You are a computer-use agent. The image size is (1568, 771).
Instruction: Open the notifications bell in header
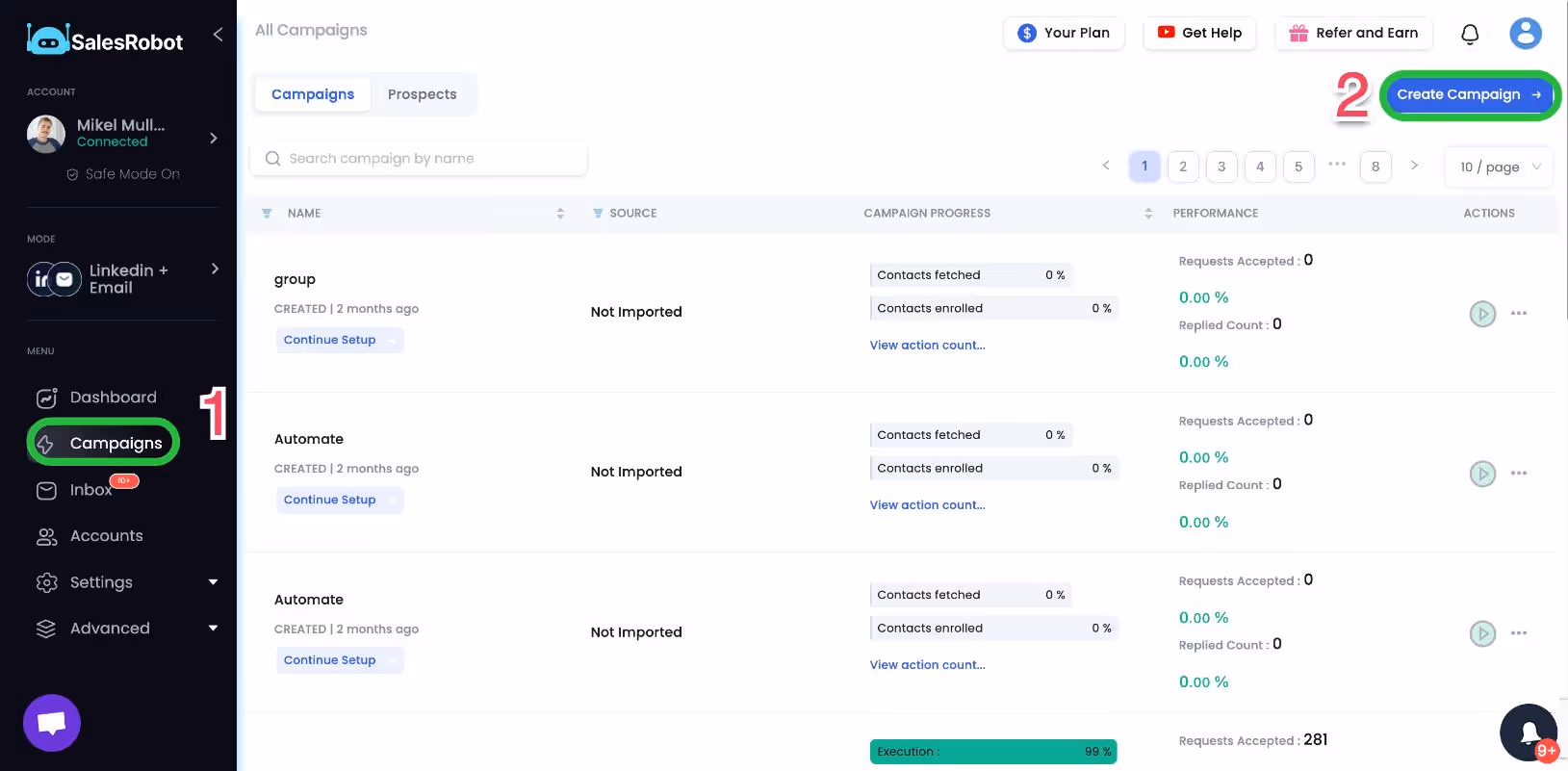1470,35
